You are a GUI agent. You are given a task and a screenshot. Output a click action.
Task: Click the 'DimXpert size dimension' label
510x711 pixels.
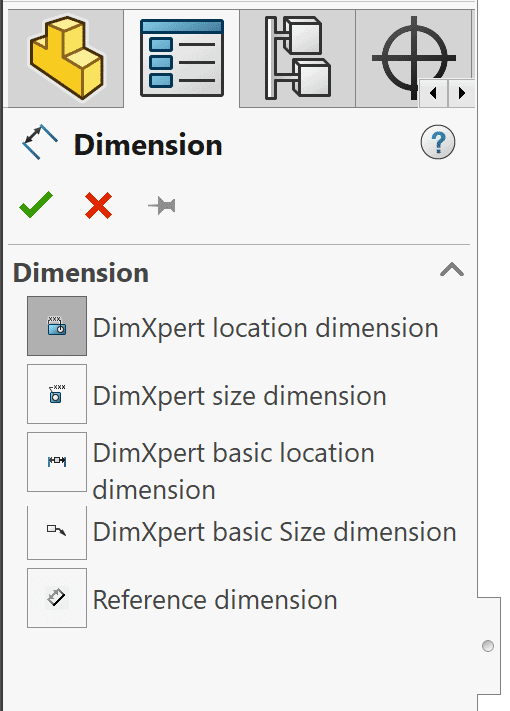tap(239, 396)
